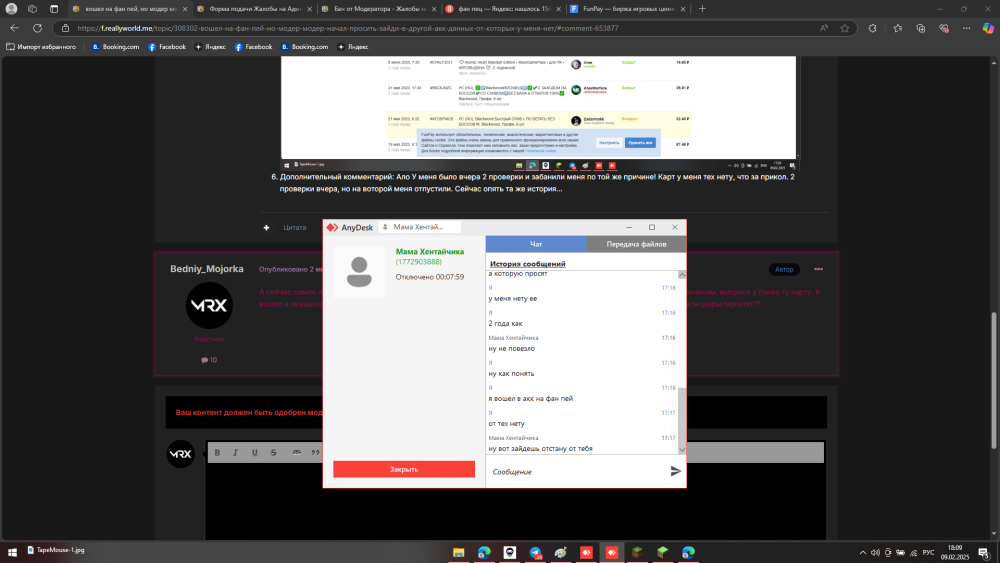Open the browser profile avatar icon
The image size is (1000, 563).
pyautogui.click(x=11, y=9)
